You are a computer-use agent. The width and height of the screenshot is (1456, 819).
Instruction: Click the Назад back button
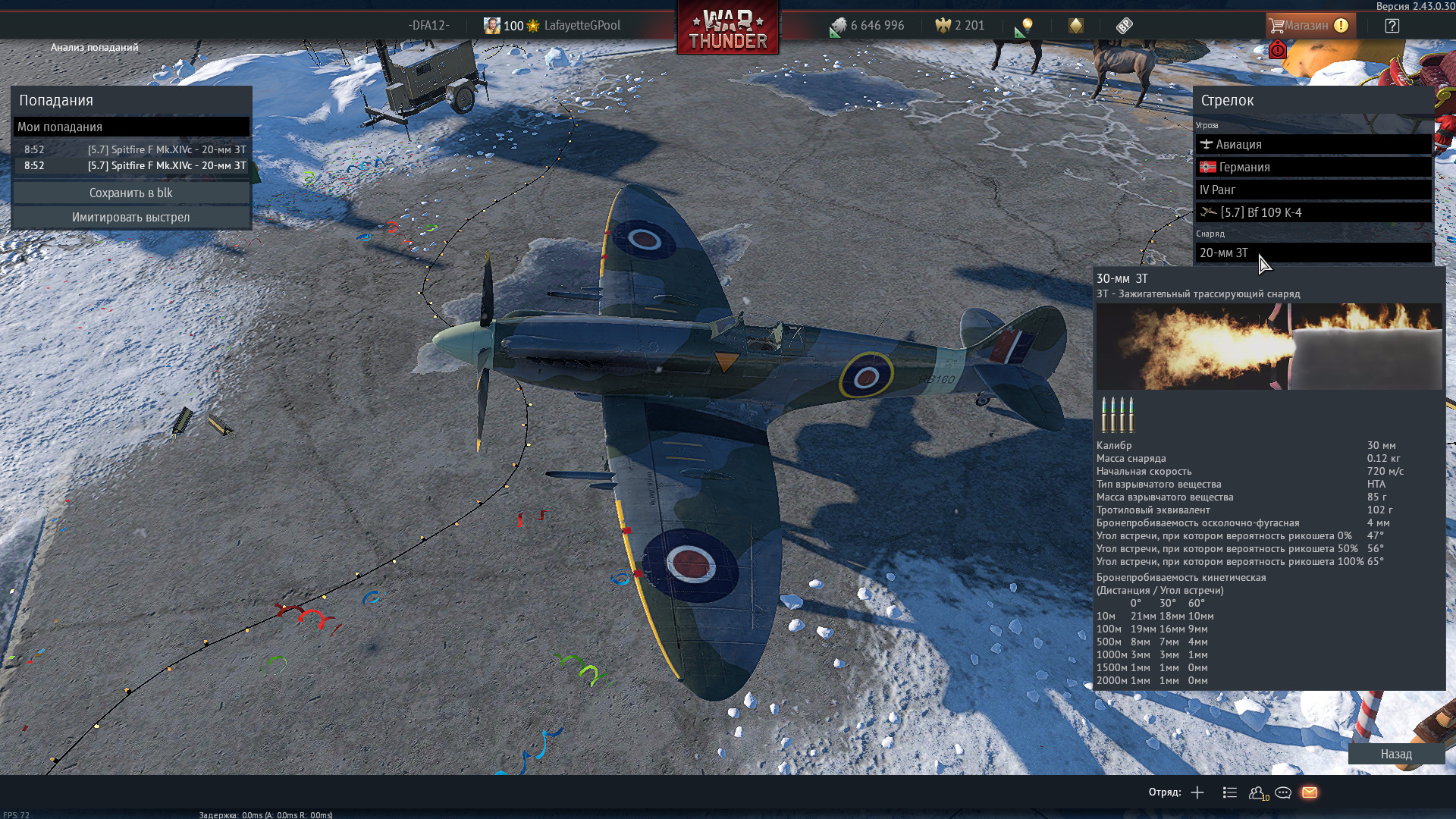pyautogui.click(x=1396, y=754)
